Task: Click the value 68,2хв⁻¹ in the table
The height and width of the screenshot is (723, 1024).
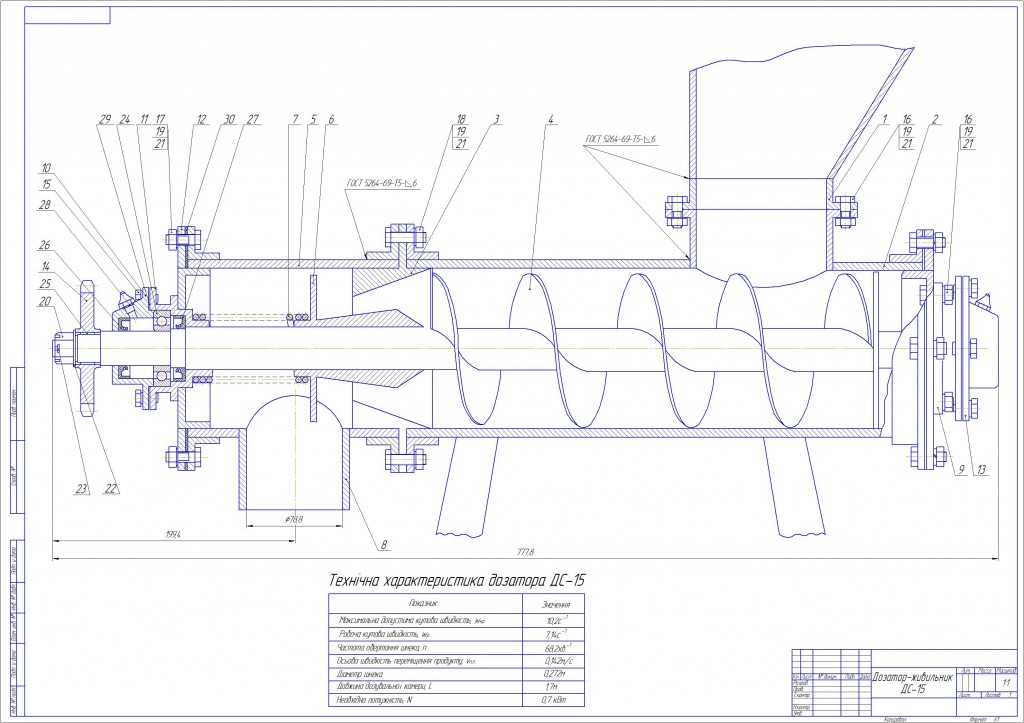Action: click(x=558, y=648)
